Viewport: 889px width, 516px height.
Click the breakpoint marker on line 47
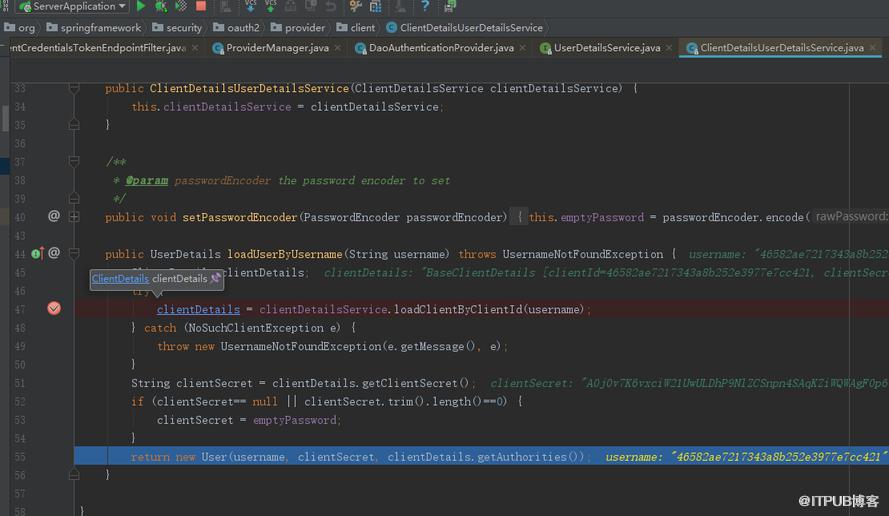54,308
